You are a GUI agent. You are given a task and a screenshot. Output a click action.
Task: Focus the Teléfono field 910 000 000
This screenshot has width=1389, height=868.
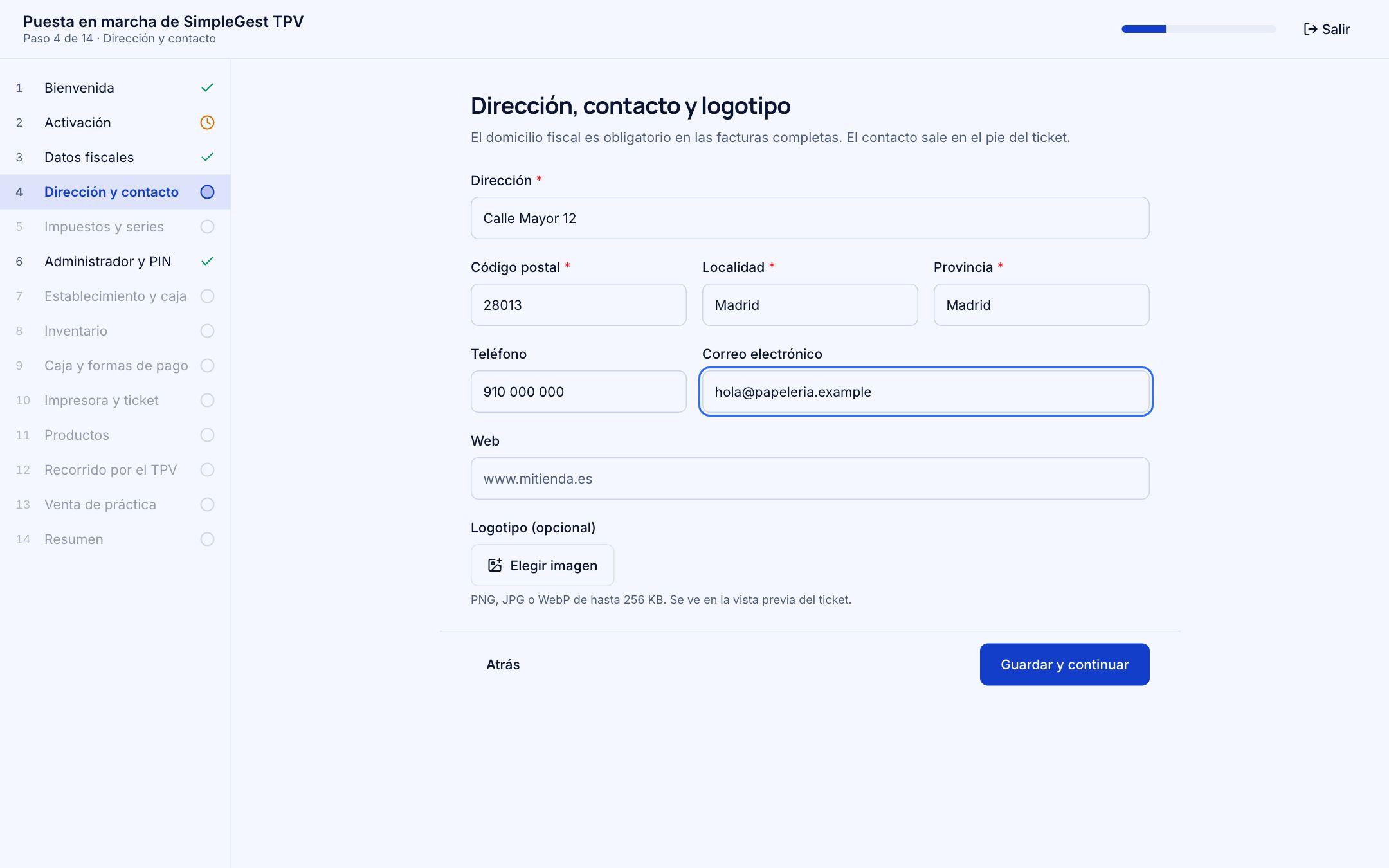[578, 392]
